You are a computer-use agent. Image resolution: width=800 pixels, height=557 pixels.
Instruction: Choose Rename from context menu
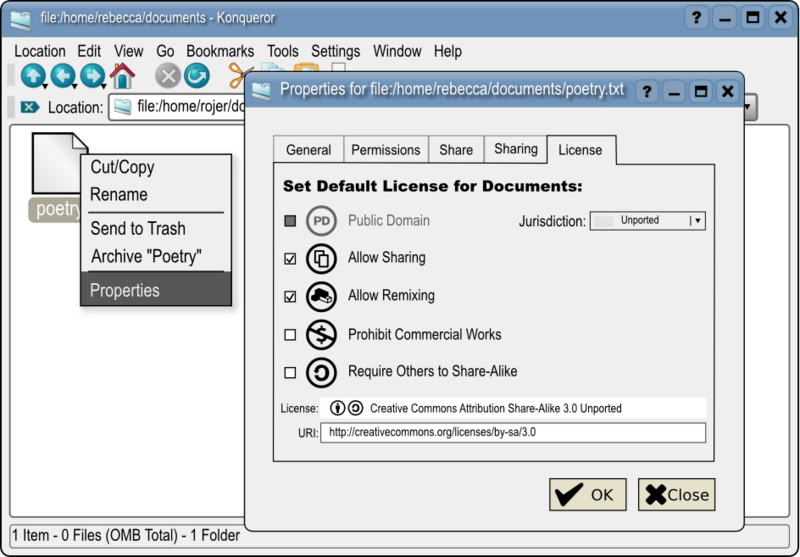click(x=156, y=194)
